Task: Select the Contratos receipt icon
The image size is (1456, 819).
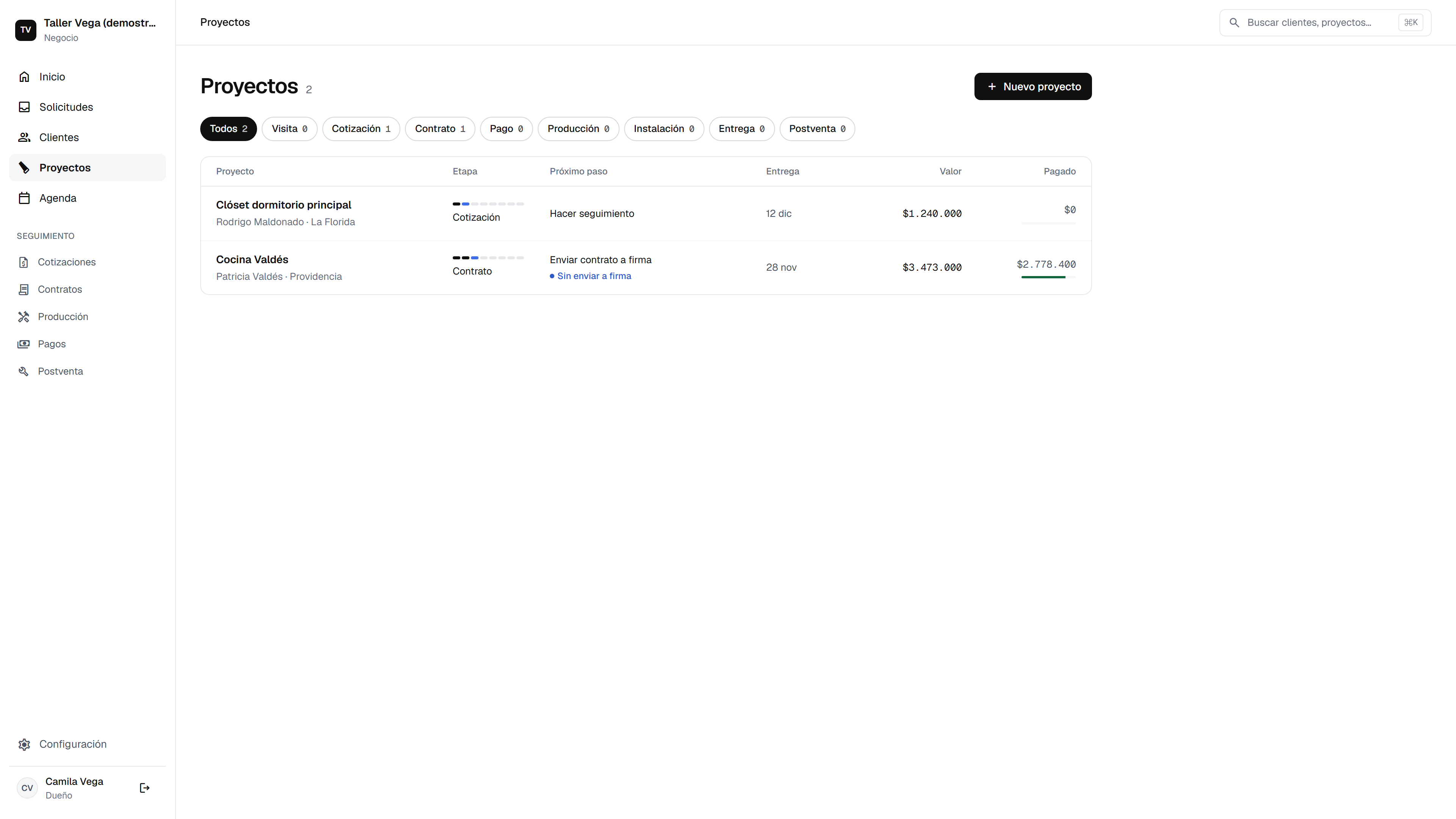Action: coord(23,289)
